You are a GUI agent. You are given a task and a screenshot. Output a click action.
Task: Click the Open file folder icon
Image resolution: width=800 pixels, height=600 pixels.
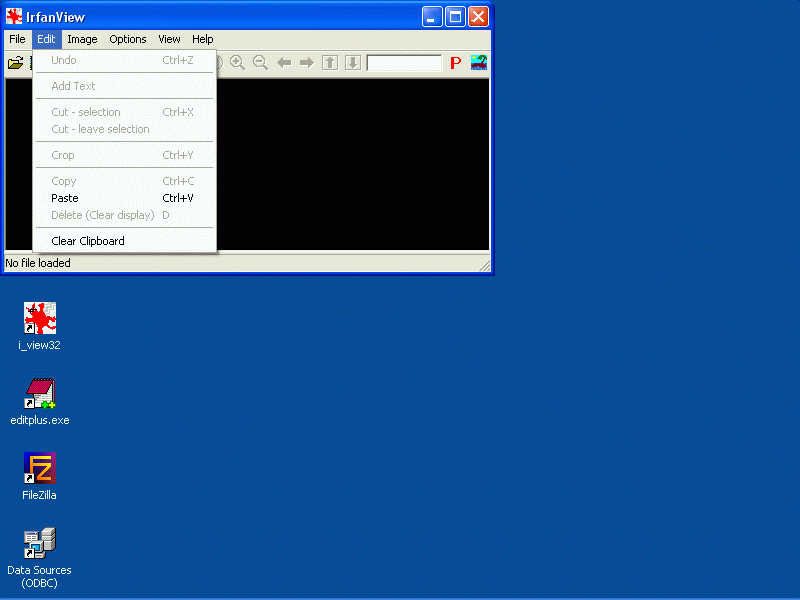point(15,63)
